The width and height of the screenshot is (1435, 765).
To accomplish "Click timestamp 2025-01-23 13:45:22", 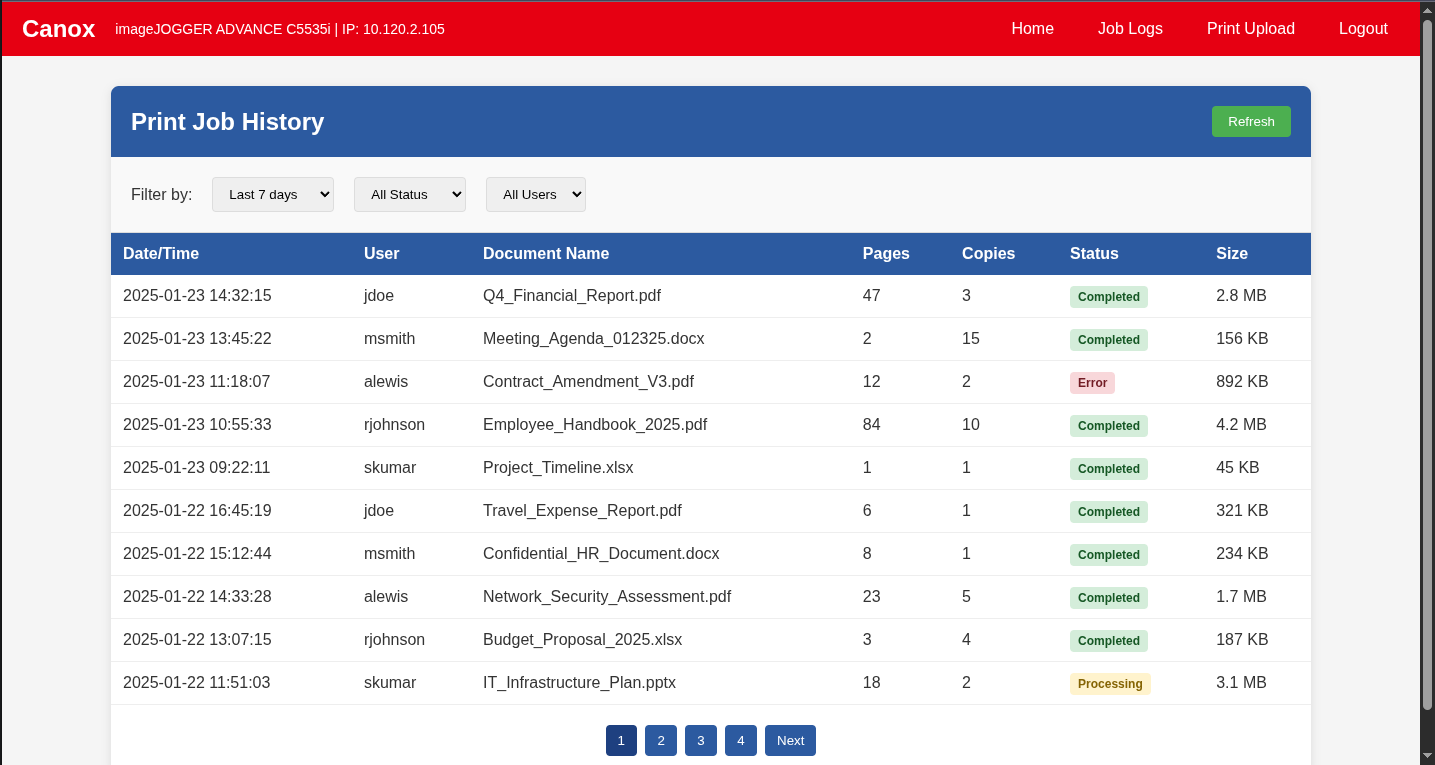I will [x=197, y=339].
